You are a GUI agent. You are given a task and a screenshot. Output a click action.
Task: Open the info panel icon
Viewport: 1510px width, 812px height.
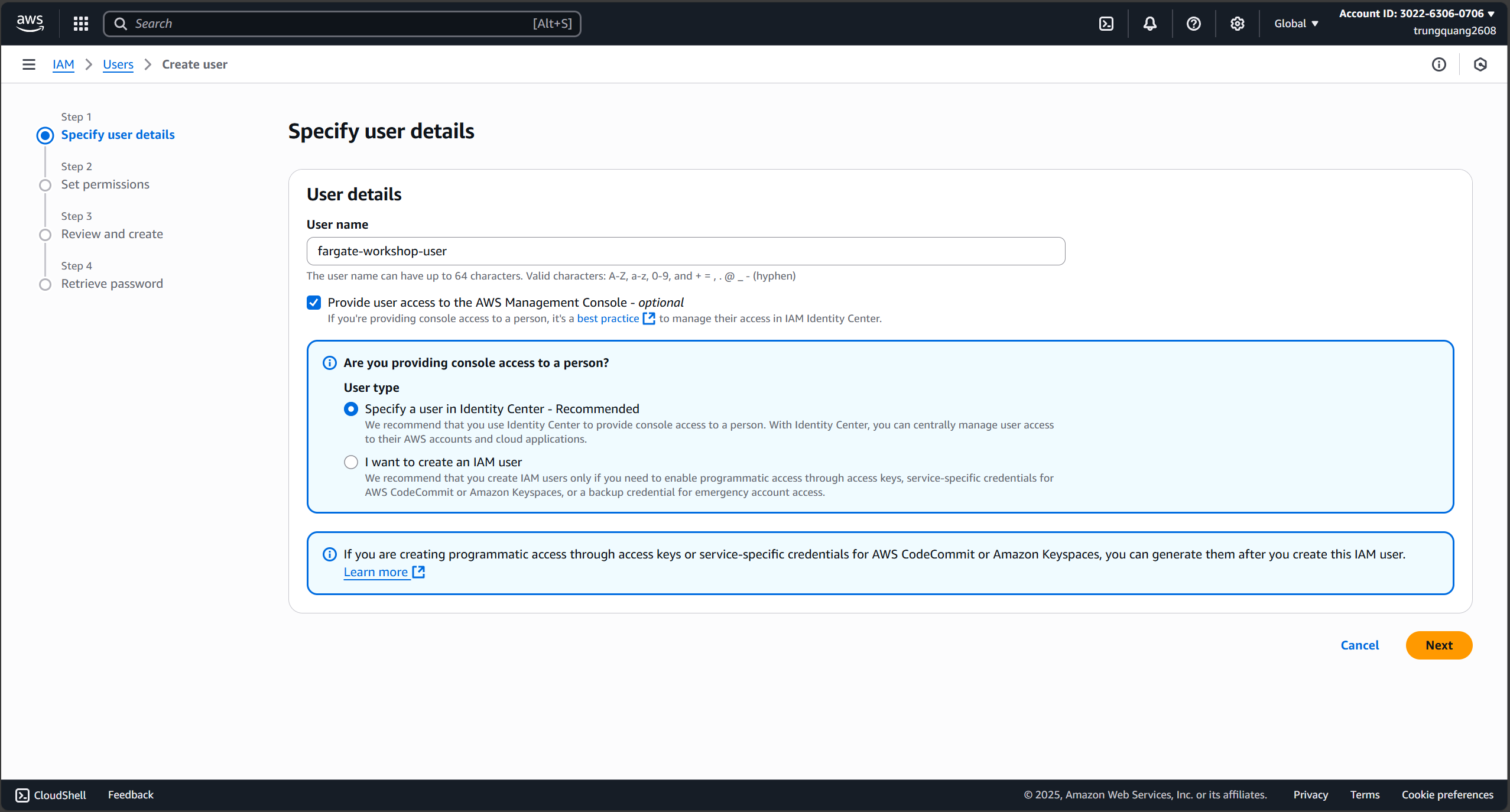(x=1439, y=64)
